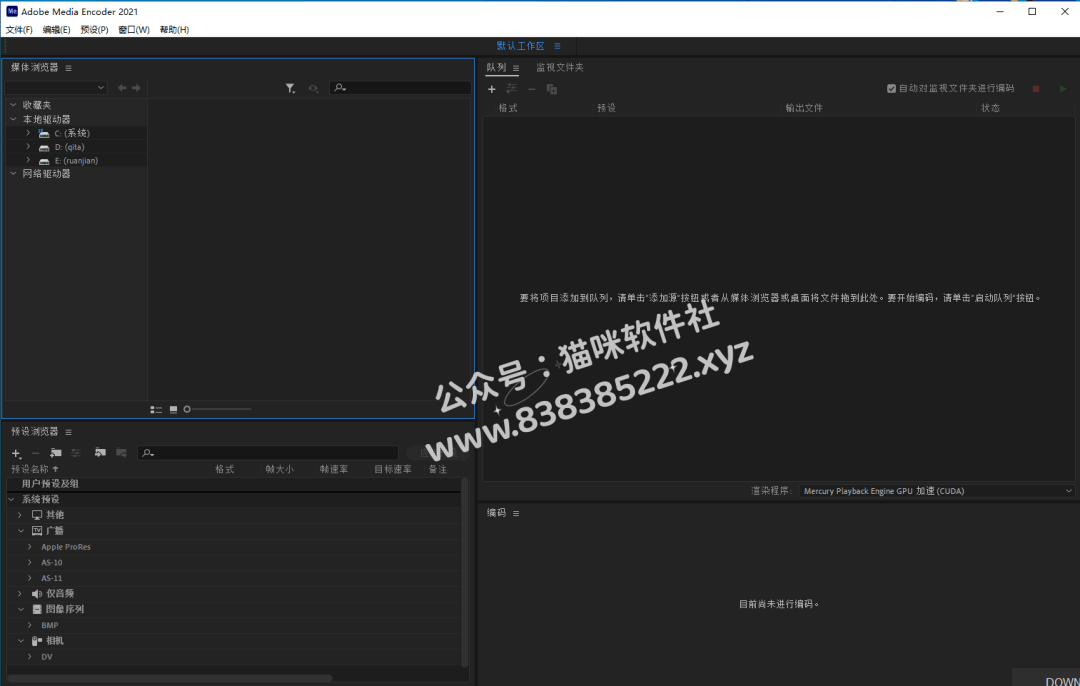The image size is (1080, 686).
Task: Click the create preset group folder icon
Action: pyautogui.click(x=56, y=453)
